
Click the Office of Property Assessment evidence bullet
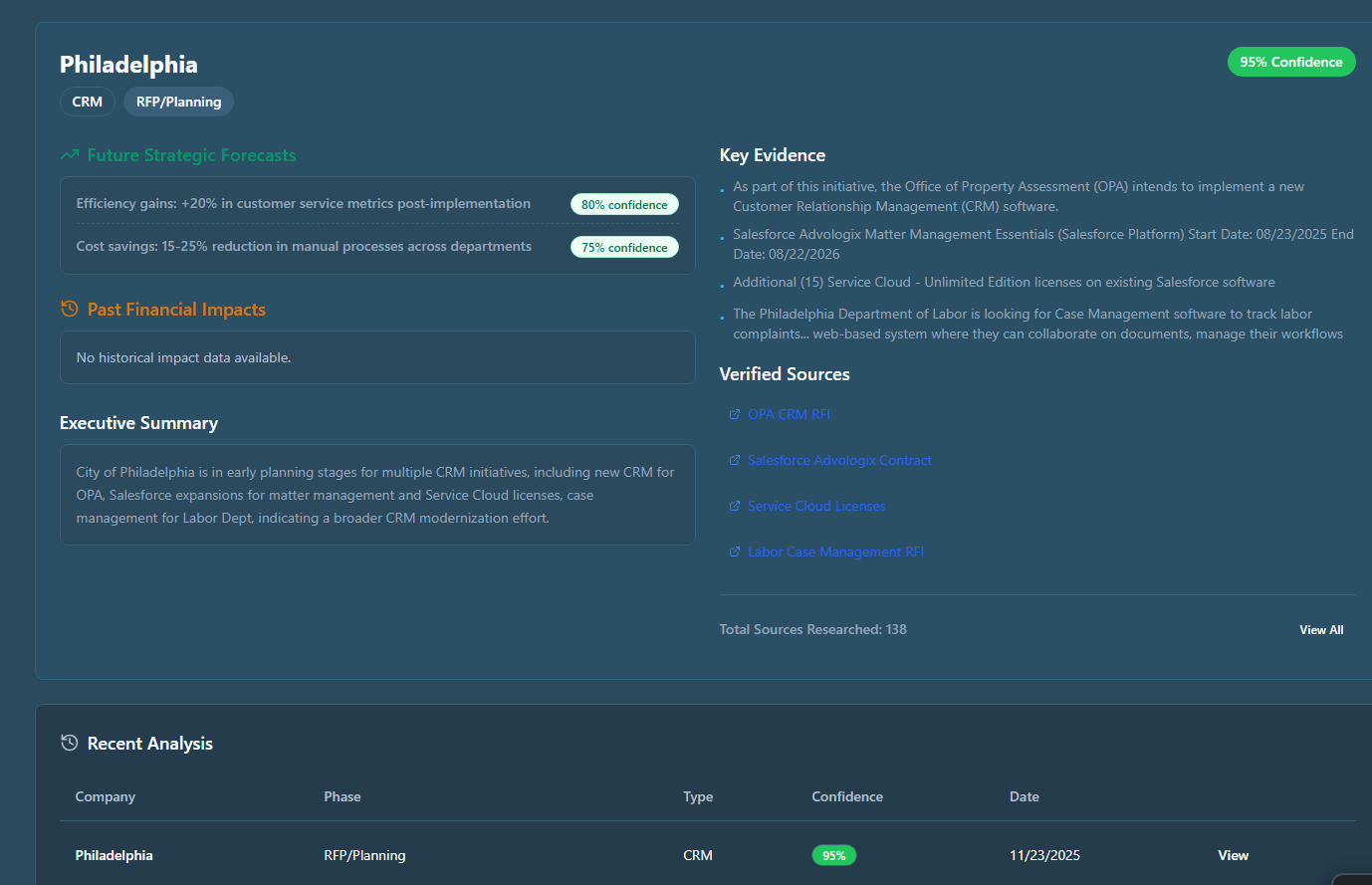(1019, 196)
